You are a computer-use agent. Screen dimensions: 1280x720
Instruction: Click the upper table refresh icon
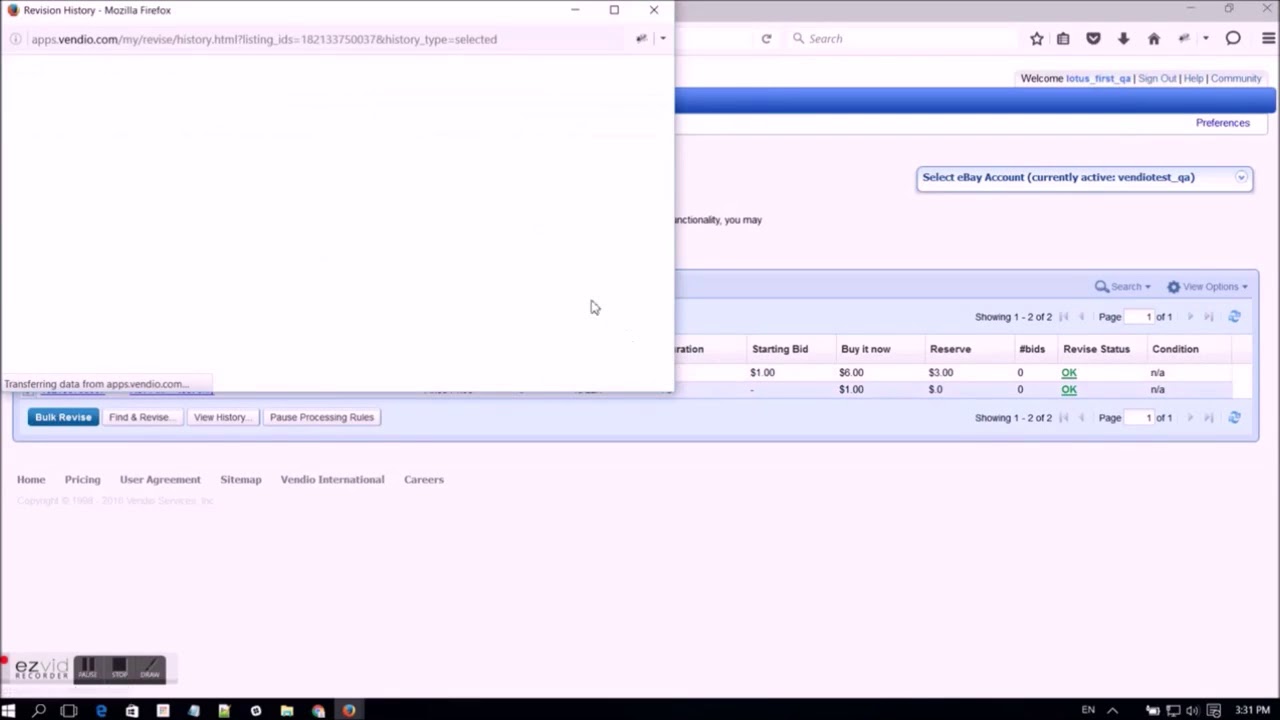(x=1234, y=316)
